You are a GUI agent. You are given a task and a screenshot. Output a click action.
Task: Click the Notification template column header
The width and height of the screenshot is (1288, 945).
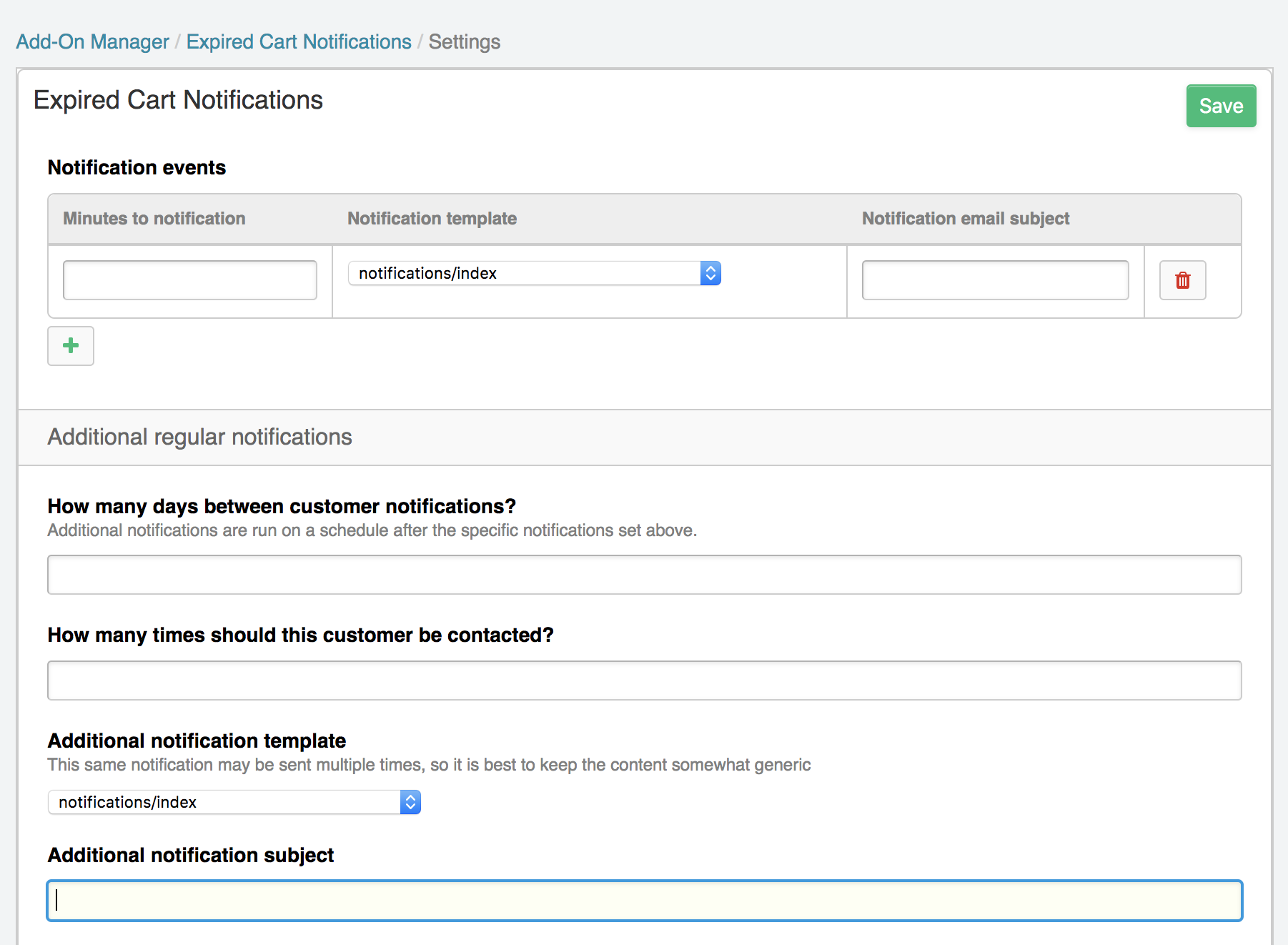pos(432,219)
